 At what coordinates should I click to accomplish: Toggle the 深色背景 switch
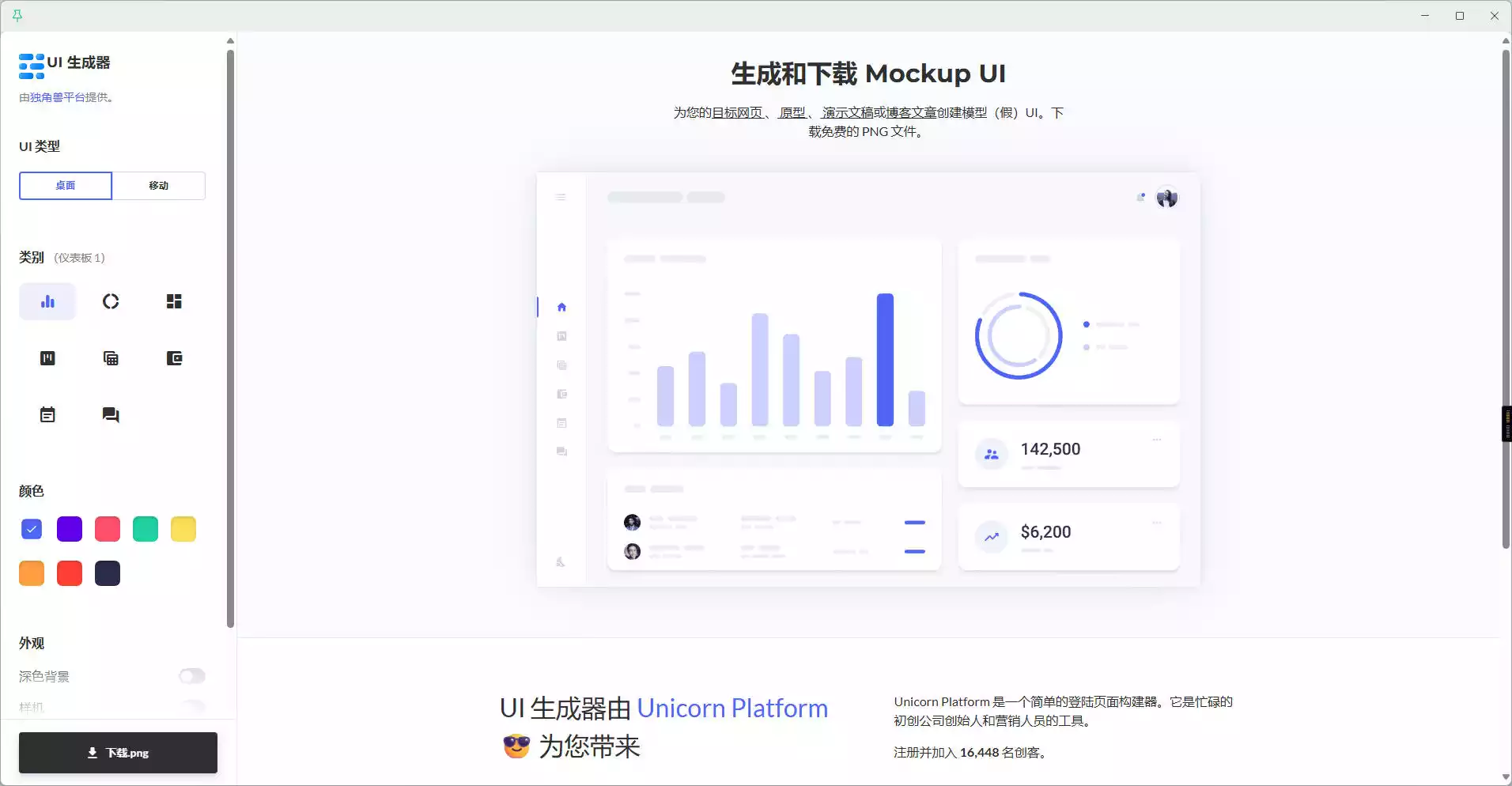click(x=192, y=676)
